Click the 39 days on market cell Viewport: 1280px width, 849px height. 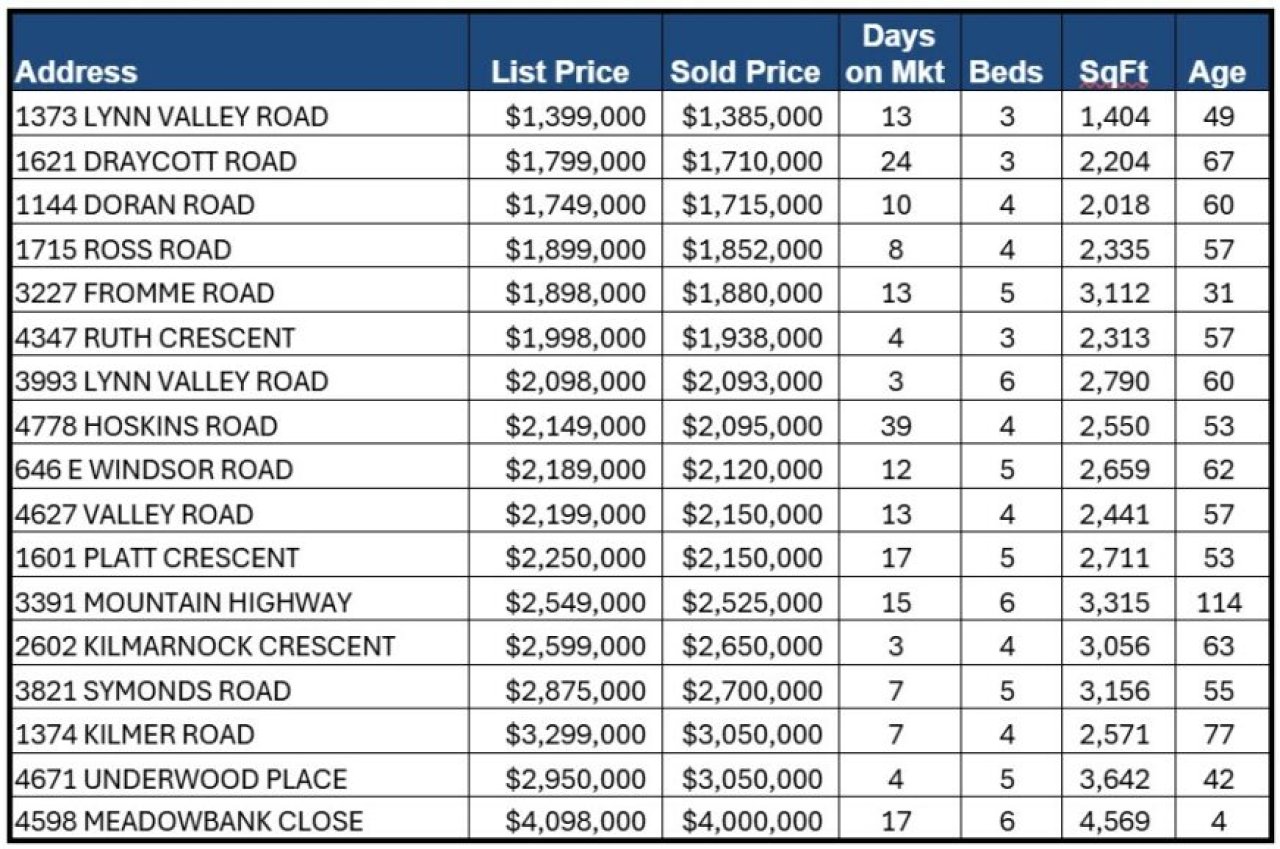pos(896,426)
